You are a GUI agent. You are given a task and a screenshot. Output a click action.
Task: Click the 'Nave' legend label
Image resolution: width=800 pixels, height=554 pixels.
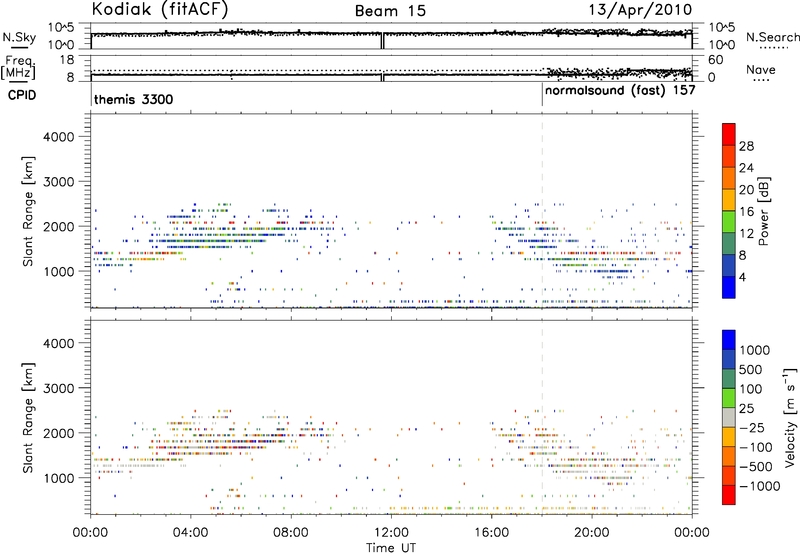[x=761, y=70]
